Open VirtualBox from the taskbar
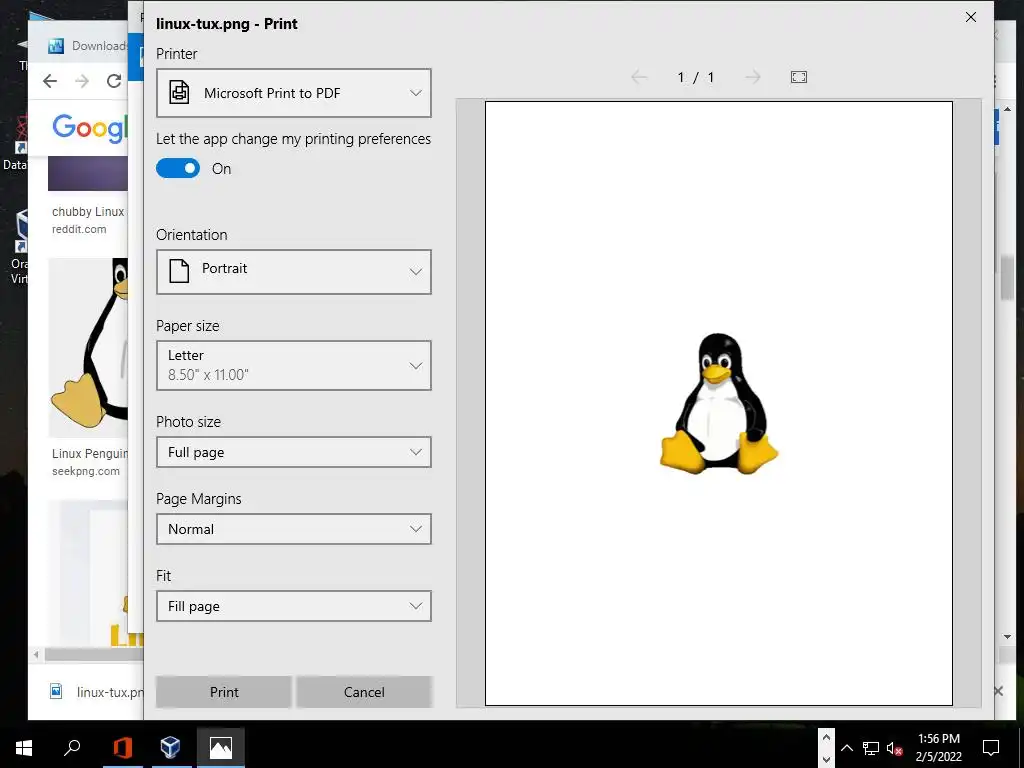The width and height of the screenshot is (1024, 768). pos(170,747)
